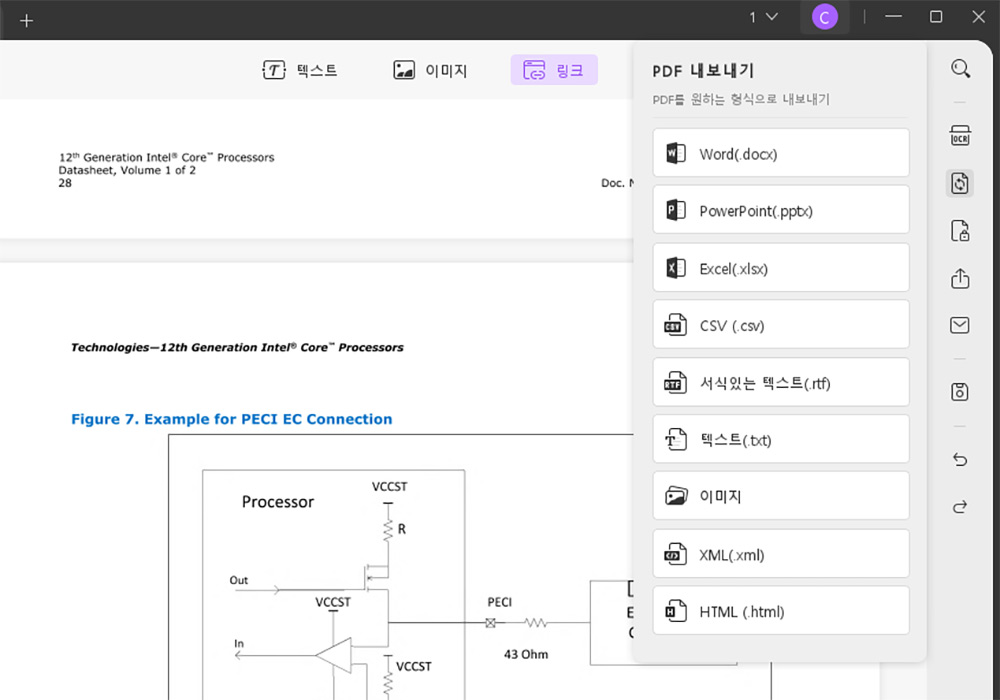Click the PDF 내보내기 panel title
The image size is (1000, 700).
tap(703, 71)
